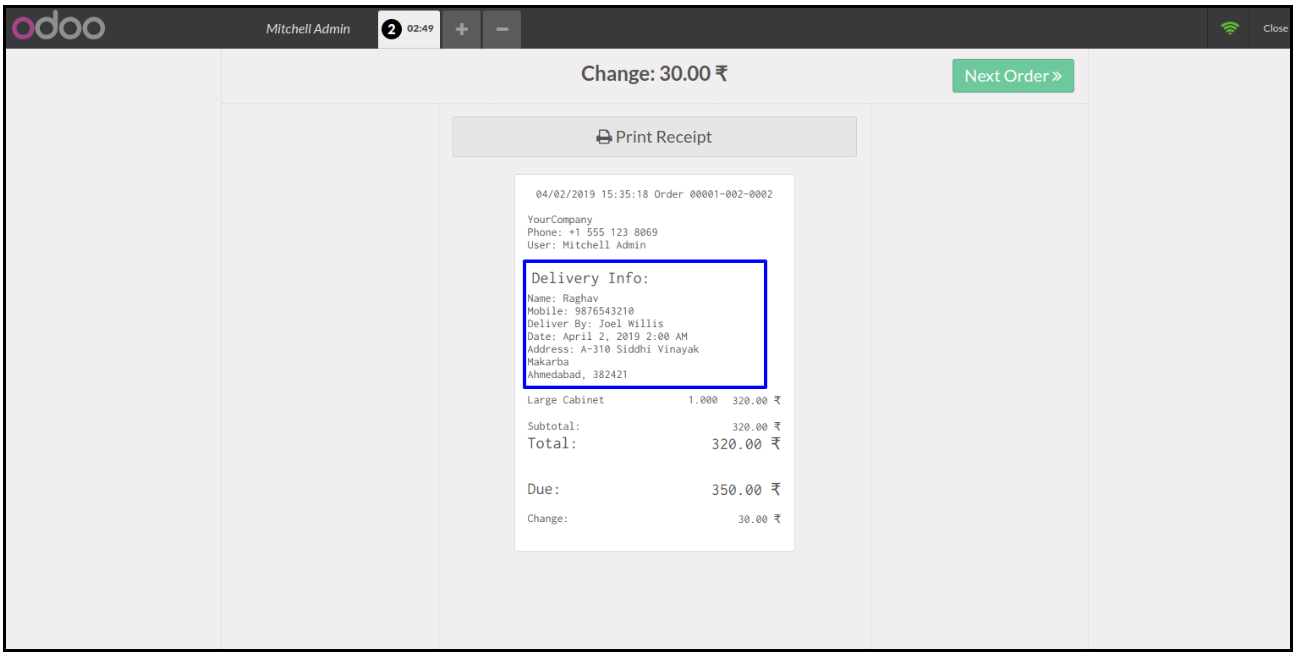This screenshot has width=1298, height=658.
Task: Click the Odoo logo
Action: (x=58, y=28)
